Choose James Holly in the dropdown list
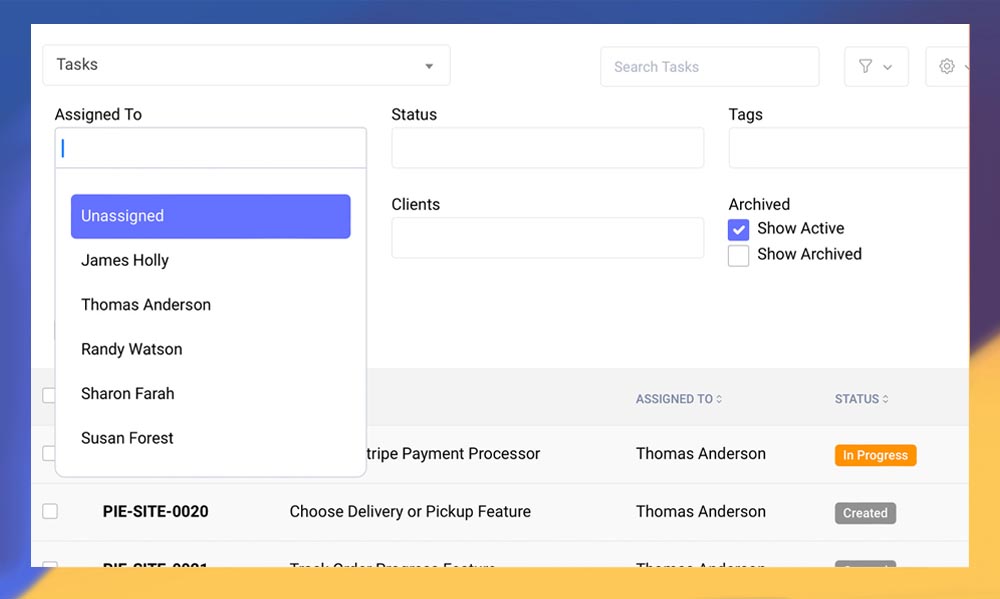Screen dimensions: 1000x599 click(x=125, y=260)
